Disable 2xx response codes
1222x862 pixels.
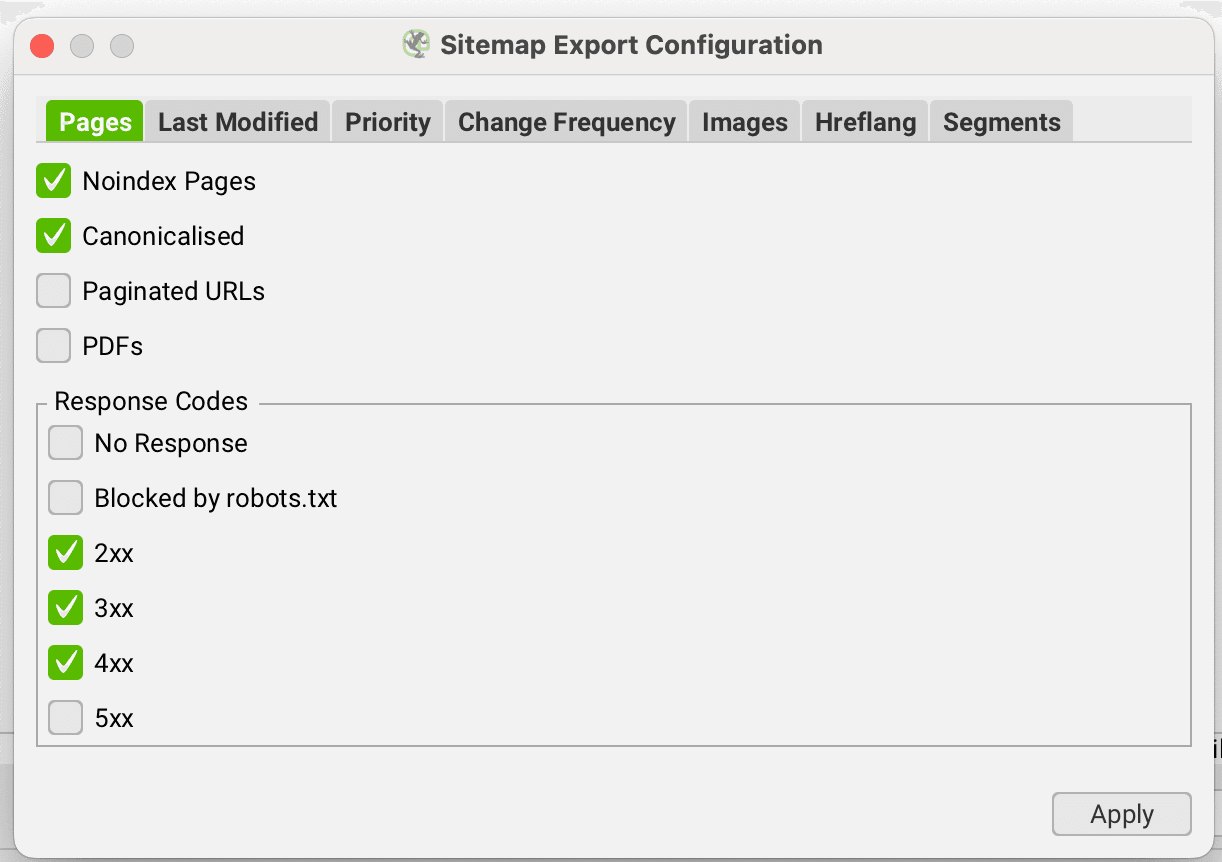(65, 552)
